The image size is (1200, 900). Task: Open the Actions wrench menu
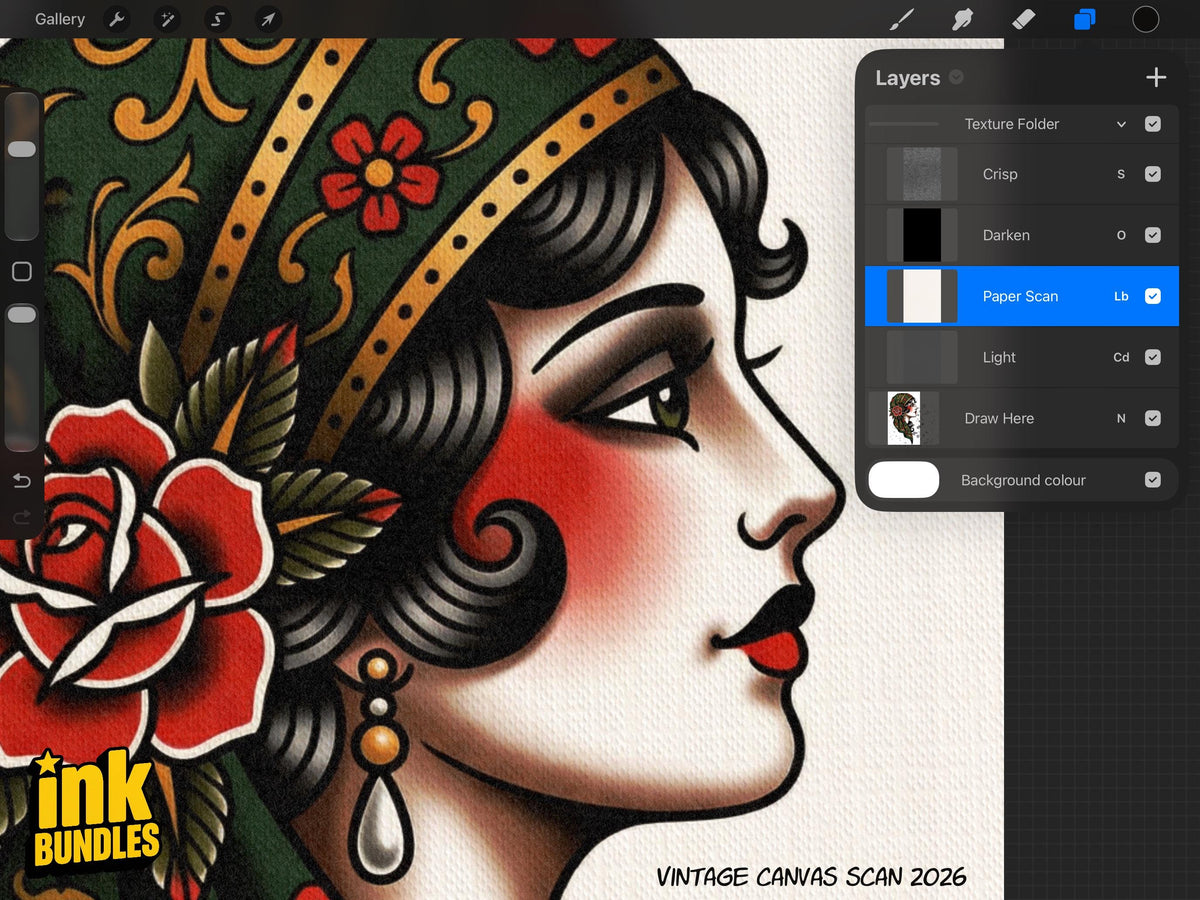point(117,19)
